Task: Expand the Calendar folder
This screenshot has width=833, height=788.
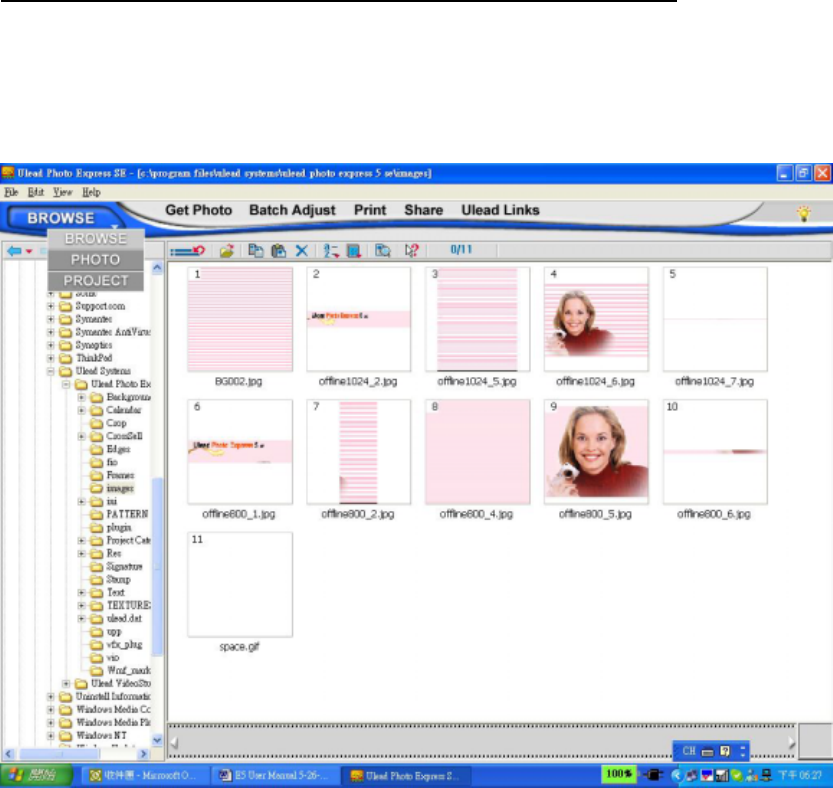Action: (81, 410)
